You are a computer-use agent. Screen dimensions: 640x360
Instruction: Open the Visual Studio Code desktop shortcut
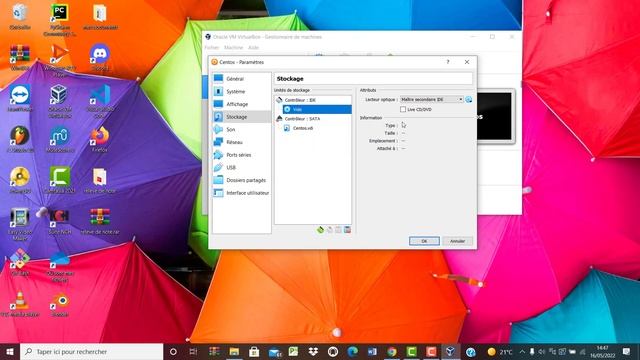[x=100, y=101]
